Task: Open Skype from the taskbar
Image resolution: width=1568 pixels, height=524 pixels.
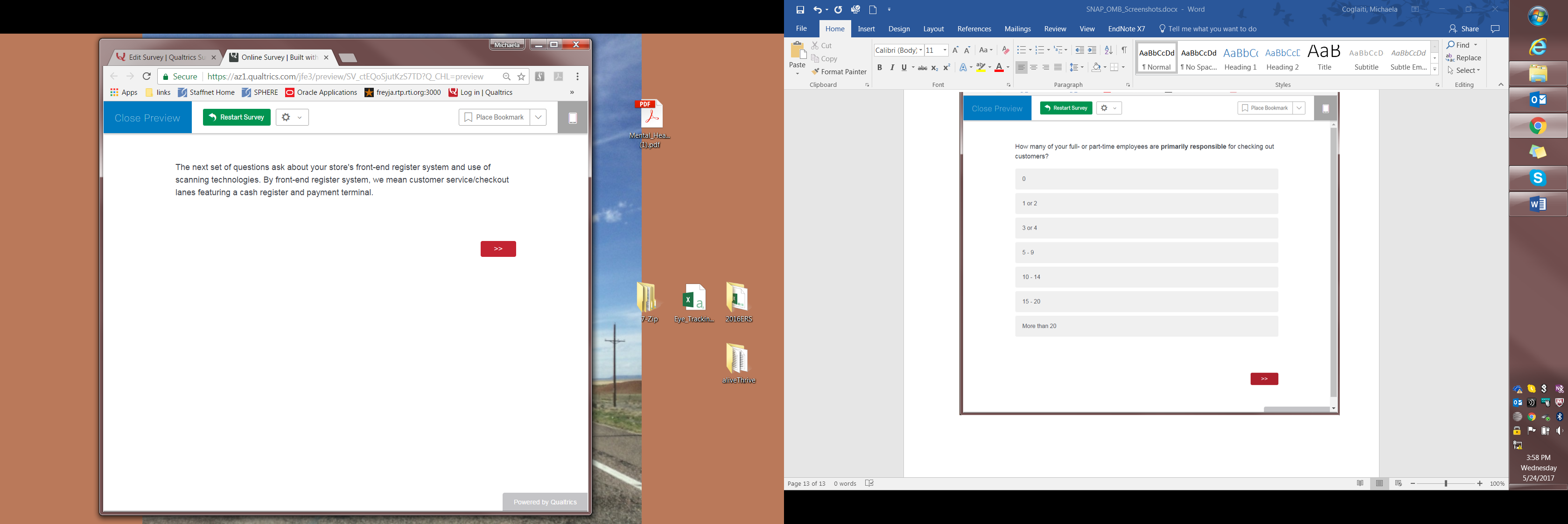Action: coord(1538,178)
